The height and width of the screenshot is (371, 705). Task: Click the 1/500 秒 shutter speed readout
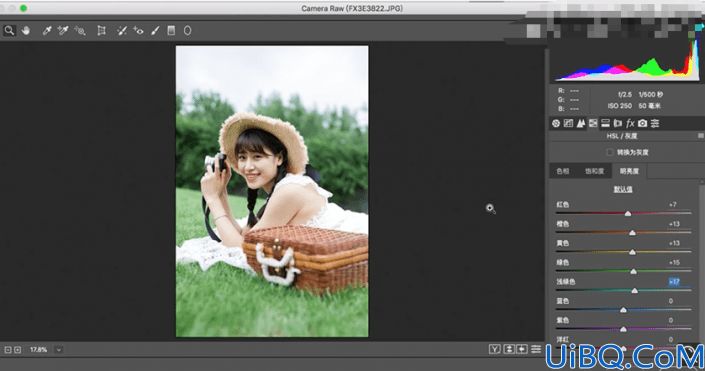[x=650, y=95]
